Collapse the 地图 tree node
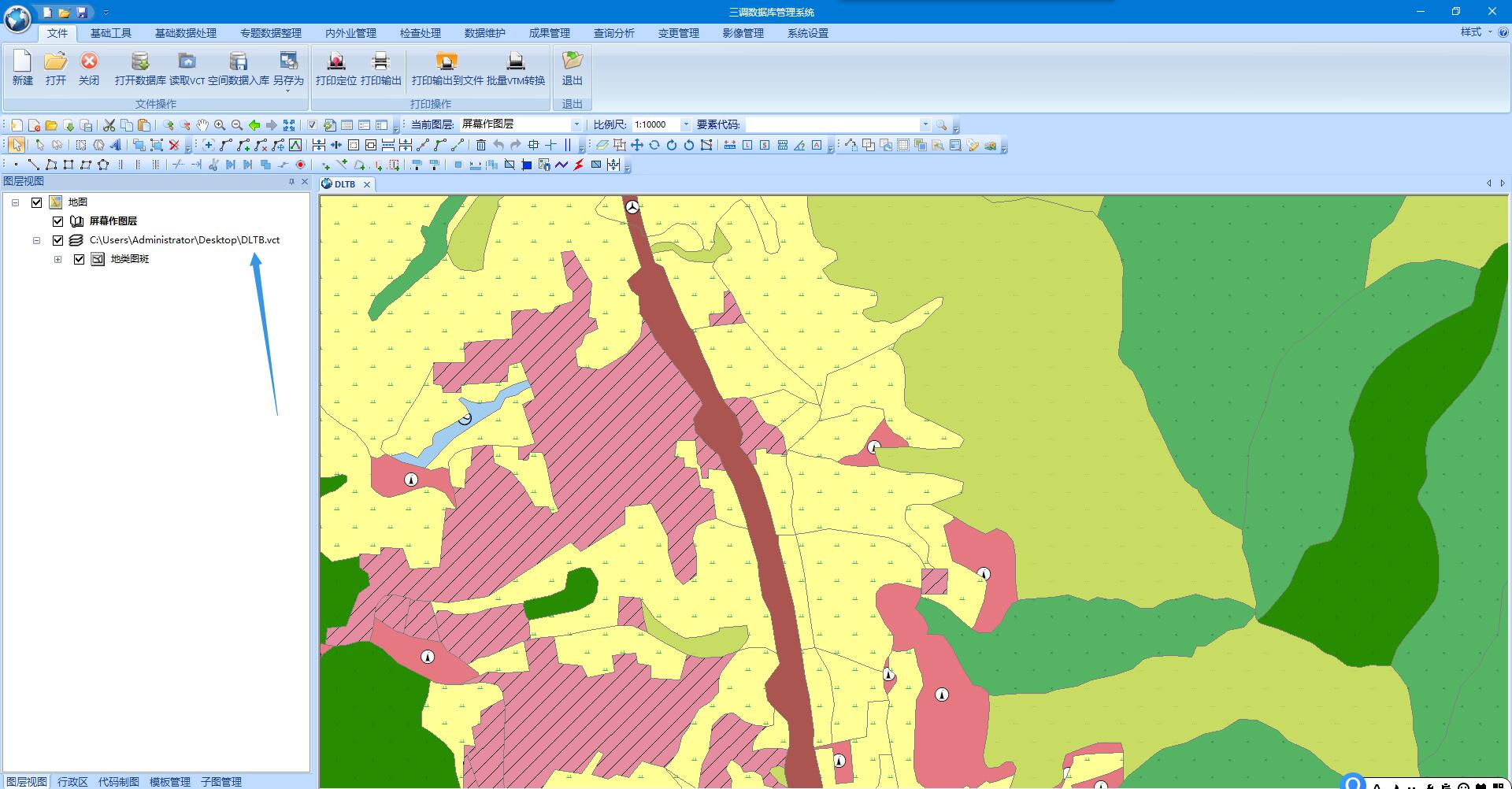 [15, 202]
